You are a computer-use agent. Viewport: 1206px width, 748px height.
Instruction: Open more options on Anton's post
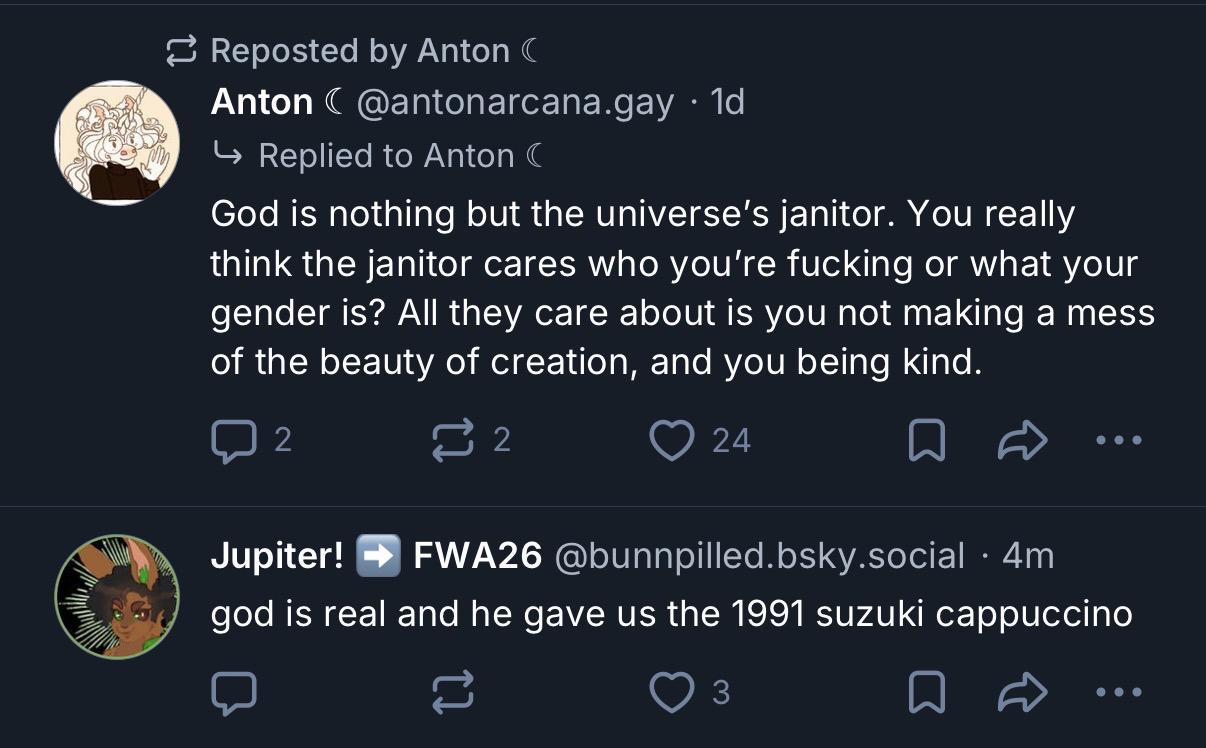click(x=1118, y=440)
